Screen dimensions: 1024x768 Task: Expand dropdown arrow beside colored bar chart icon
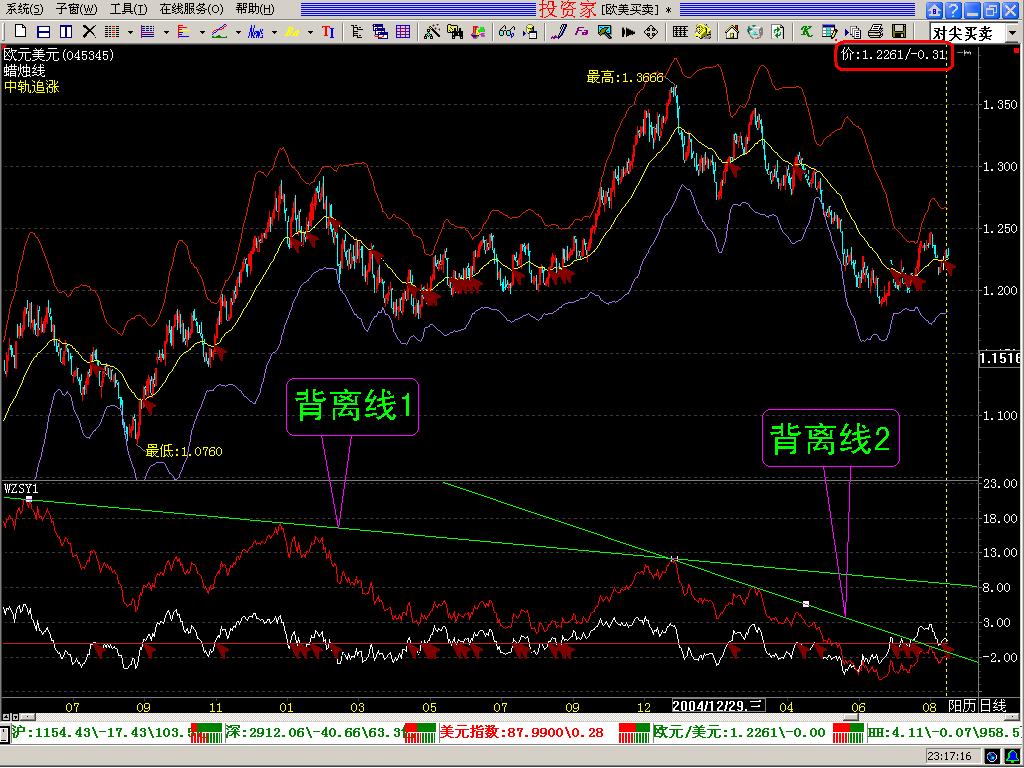click(x=202, y=32)
